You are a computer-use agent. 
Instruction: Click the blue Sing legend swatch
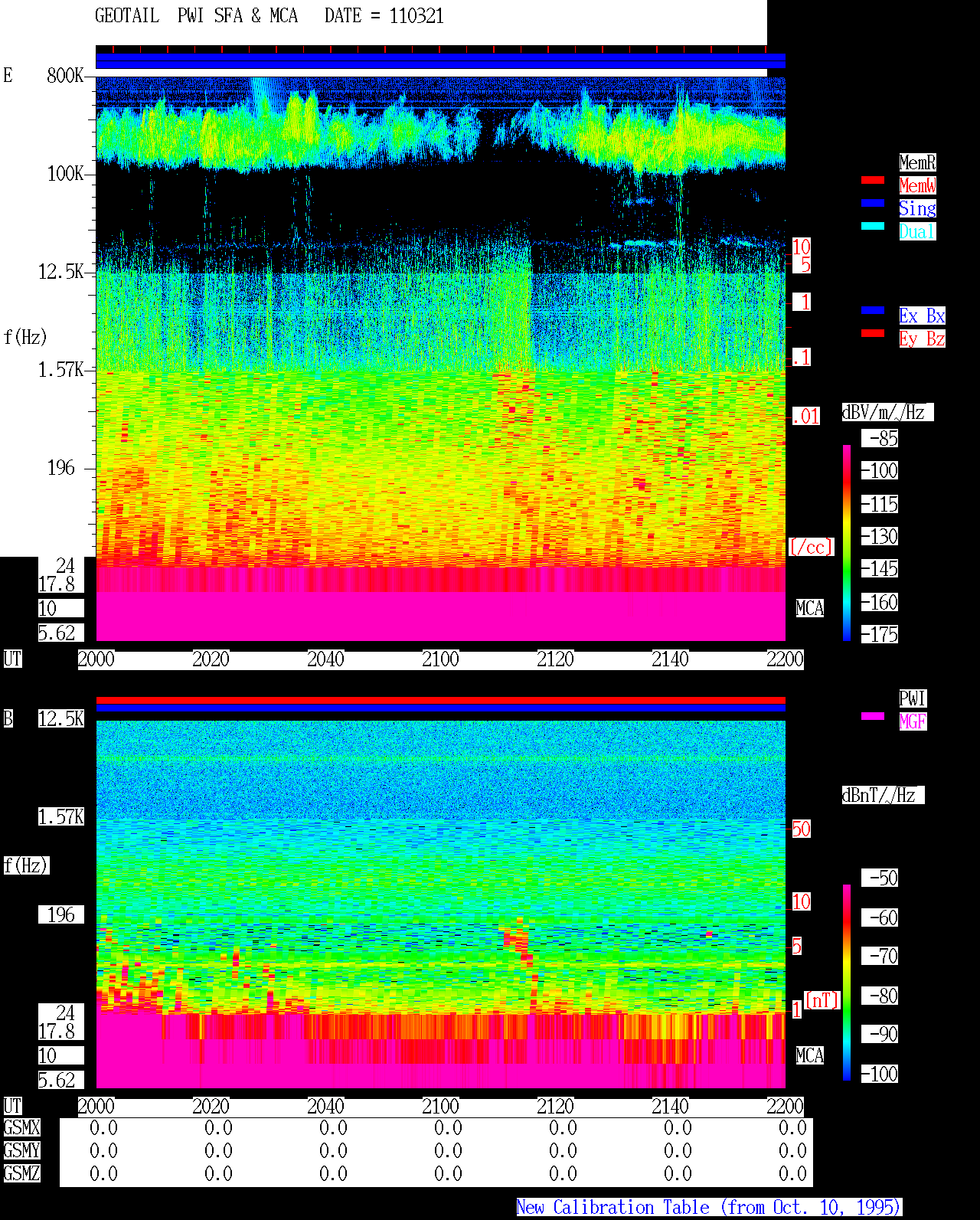pos(873,203)
